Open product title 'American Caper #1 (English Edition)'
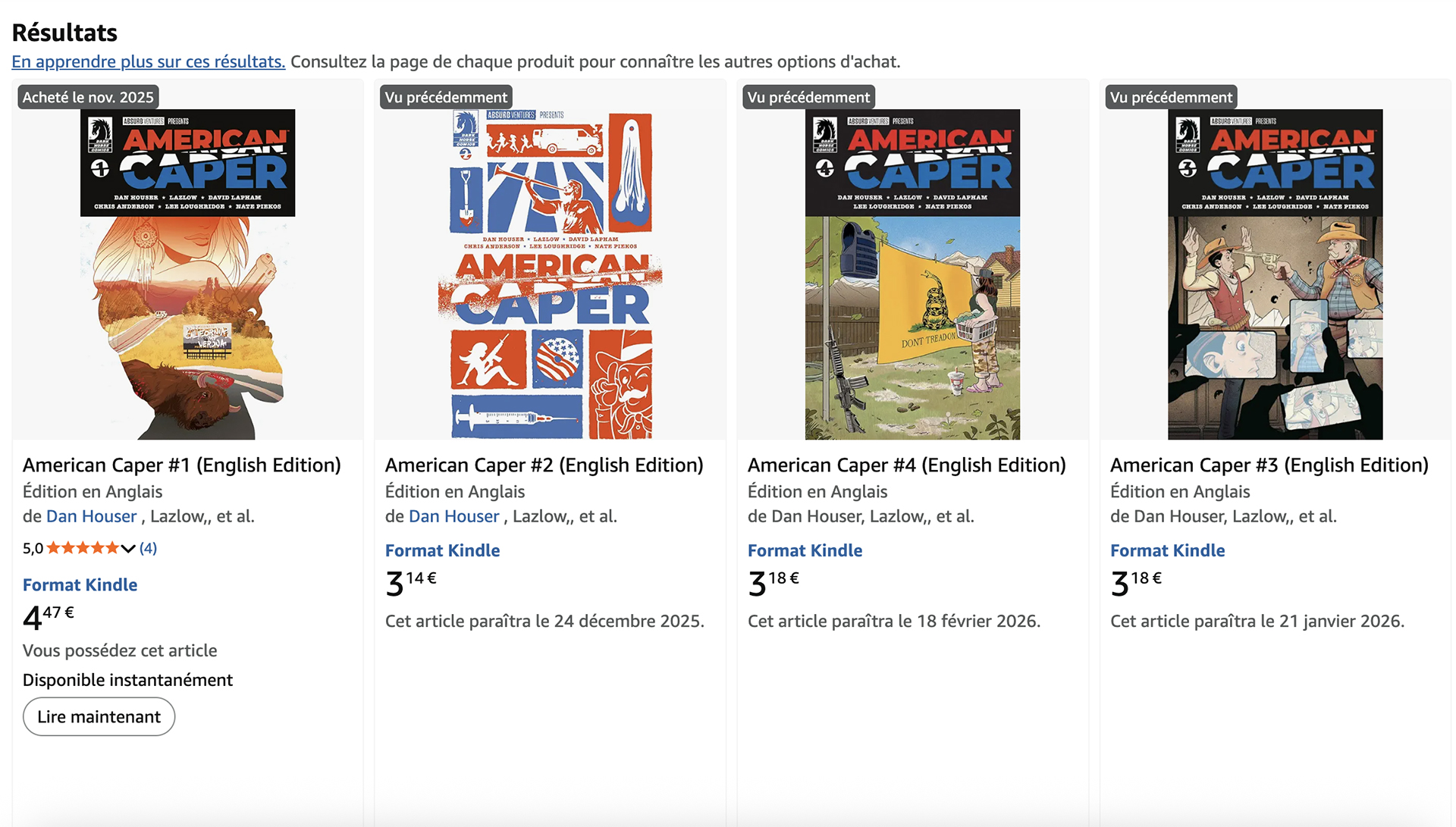1456x827 pixels. 181,465
